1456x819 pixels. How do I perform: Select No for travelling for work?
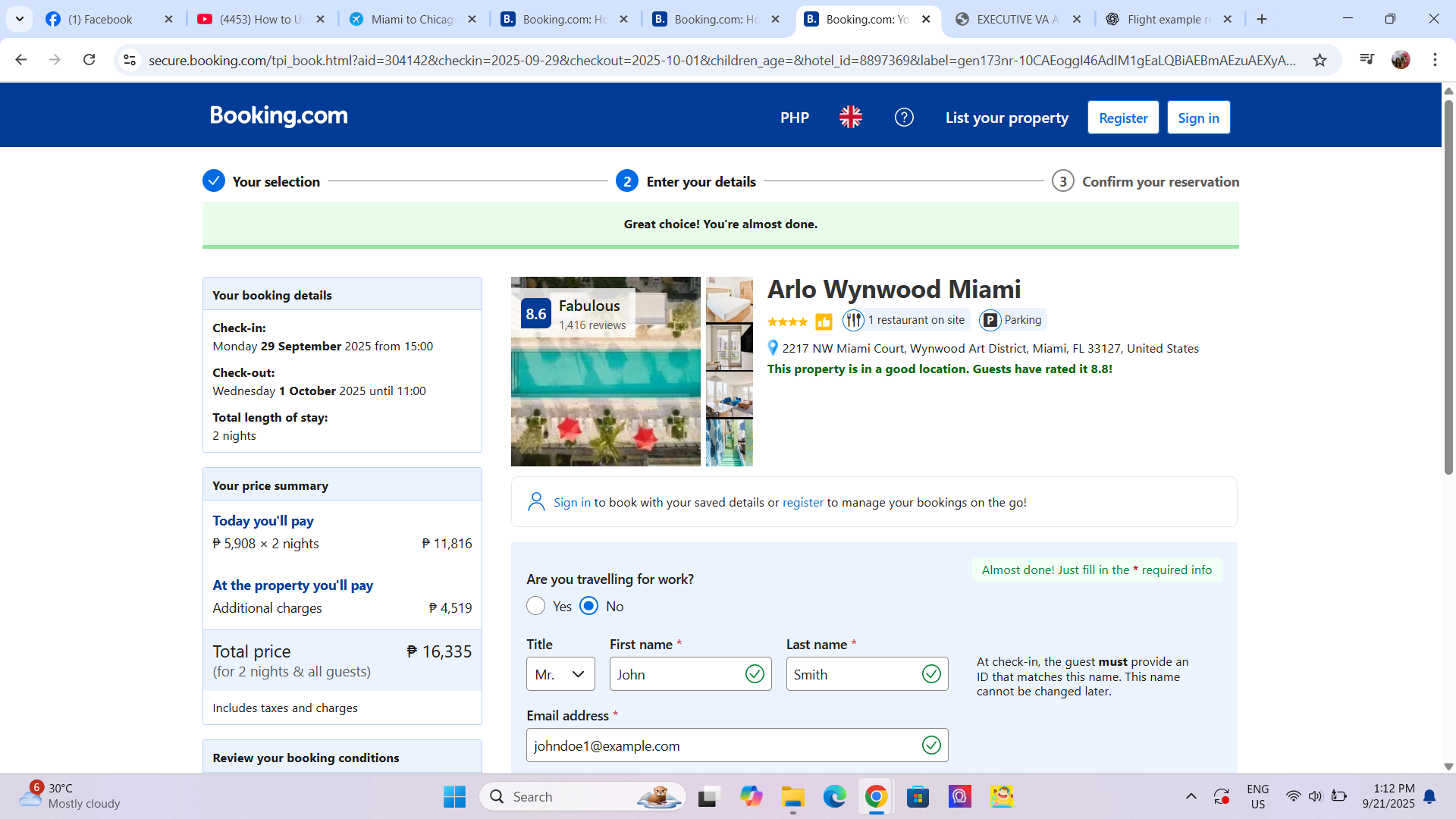[x=588, y=606]
